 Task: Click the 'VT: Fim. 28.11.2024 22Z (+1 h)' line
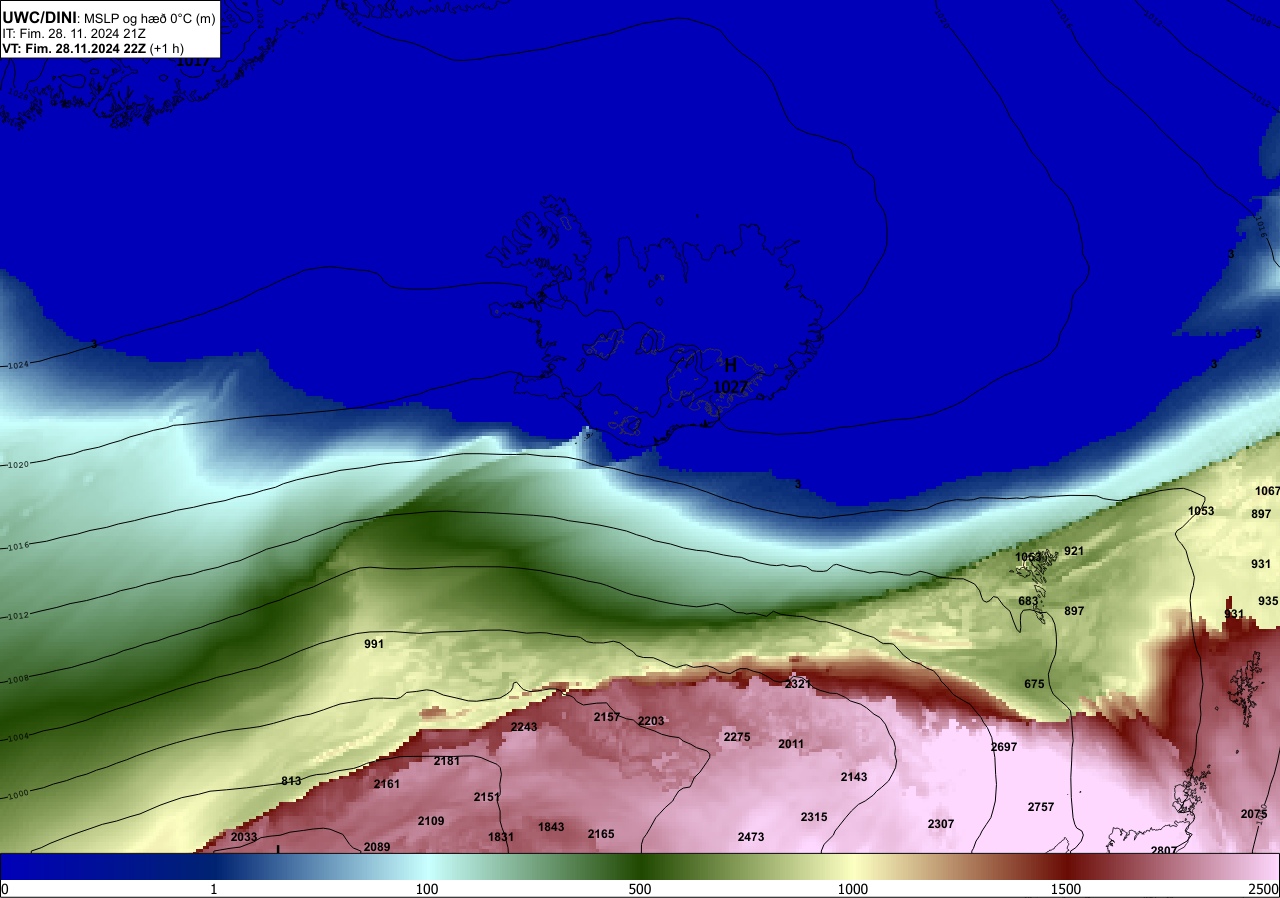[x=91, y=48]
